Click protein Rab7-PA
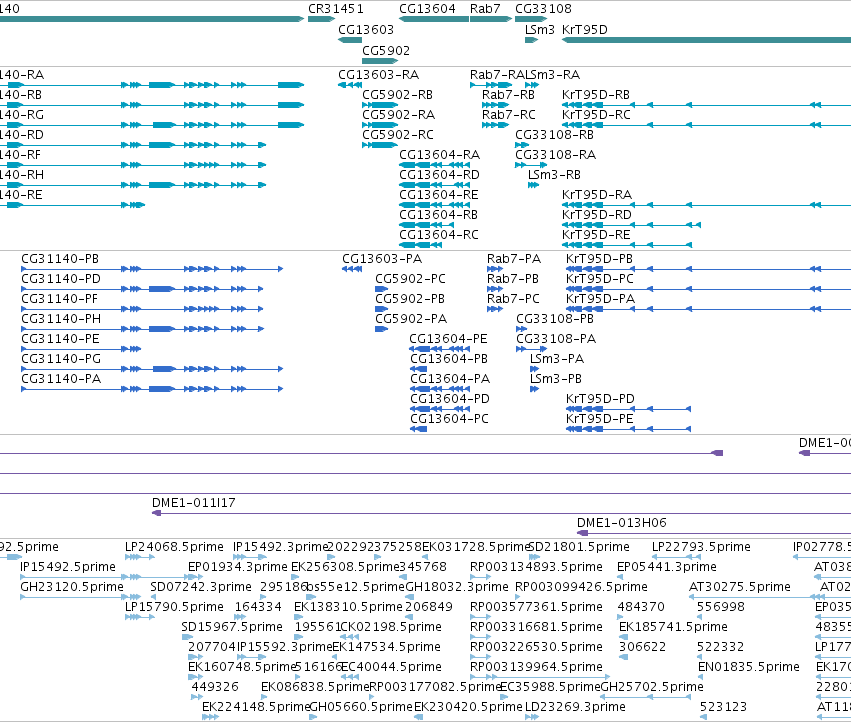 coord(494,269)
